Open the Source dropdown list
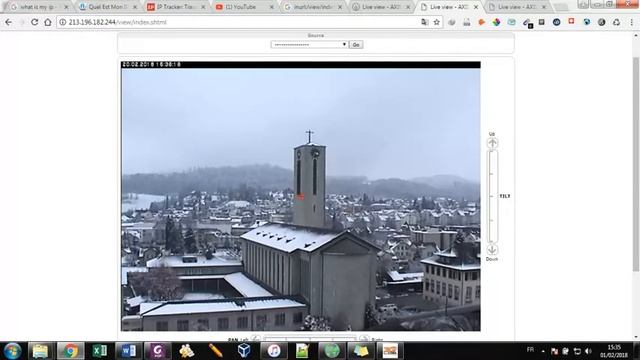Viewport: 640px width, 360px height. pos(309,44)
